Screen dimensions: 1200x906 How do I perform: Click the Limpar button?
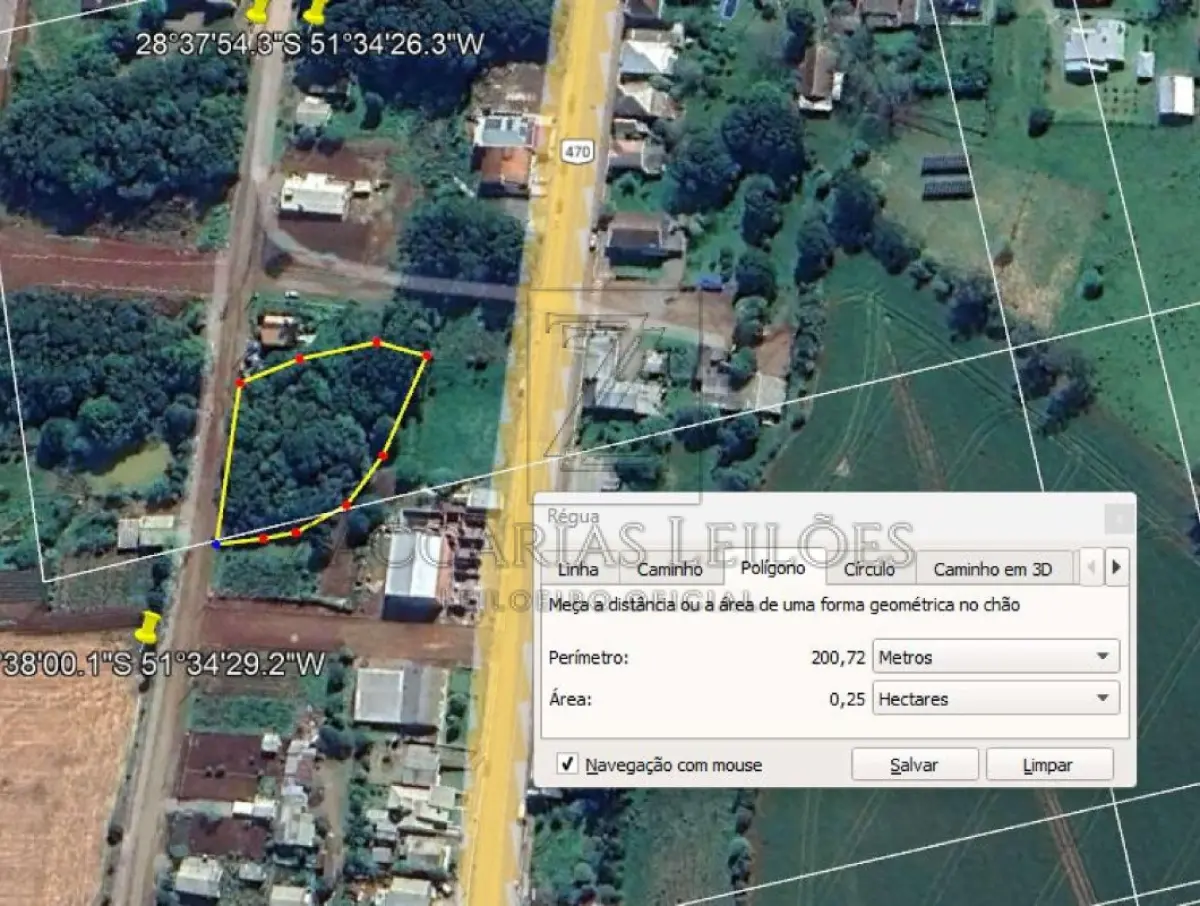(1049, 765)
